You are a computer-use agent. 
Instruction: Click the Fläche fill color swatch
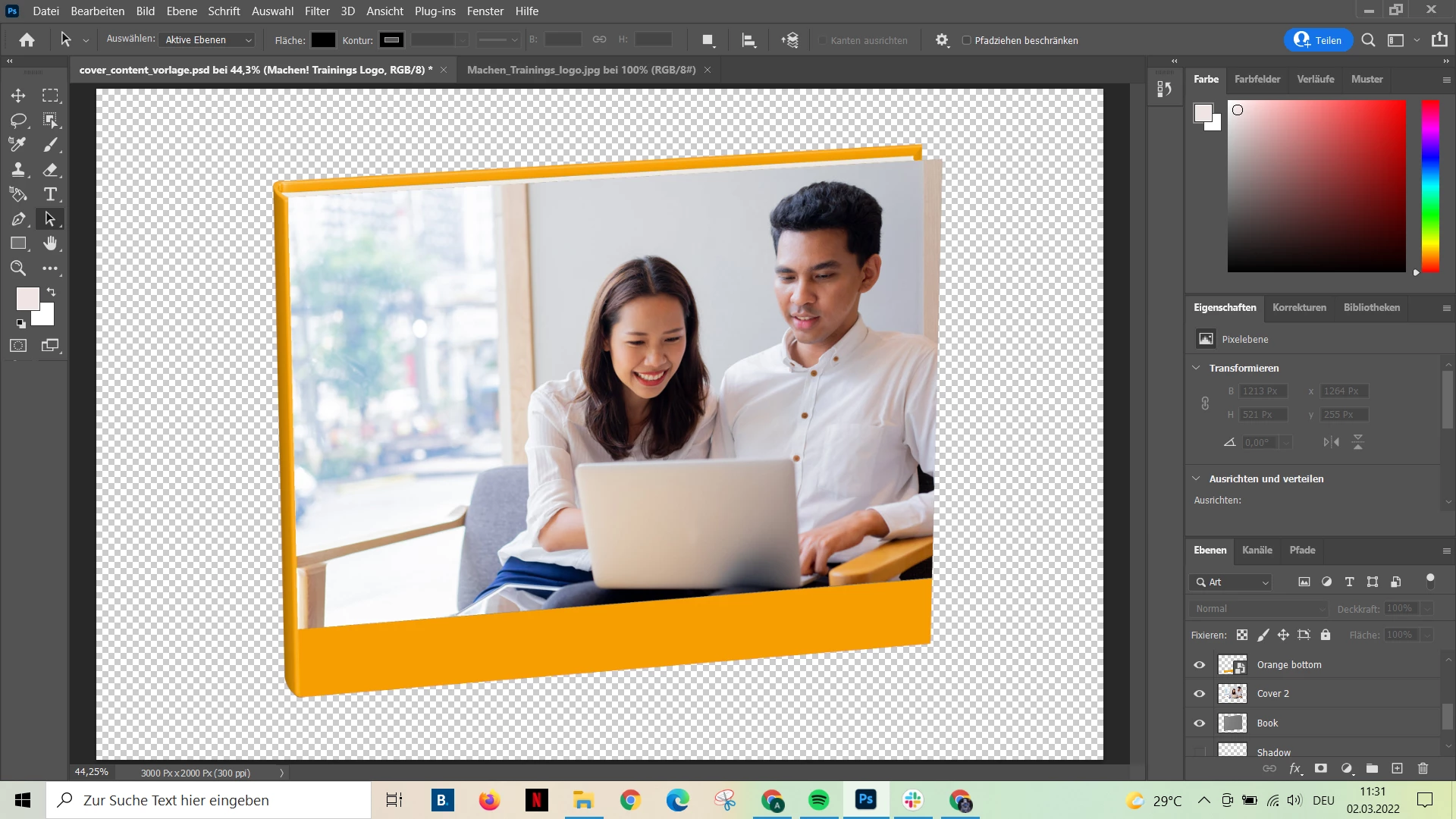pyautogui.click(x=323, y=40)
